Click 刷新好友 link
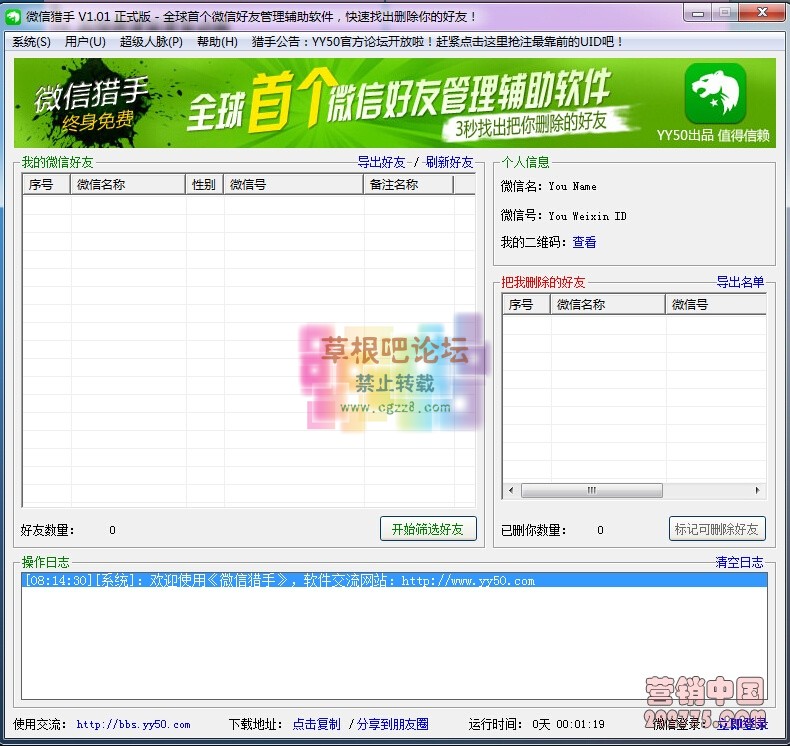 (x=449, y=162)
